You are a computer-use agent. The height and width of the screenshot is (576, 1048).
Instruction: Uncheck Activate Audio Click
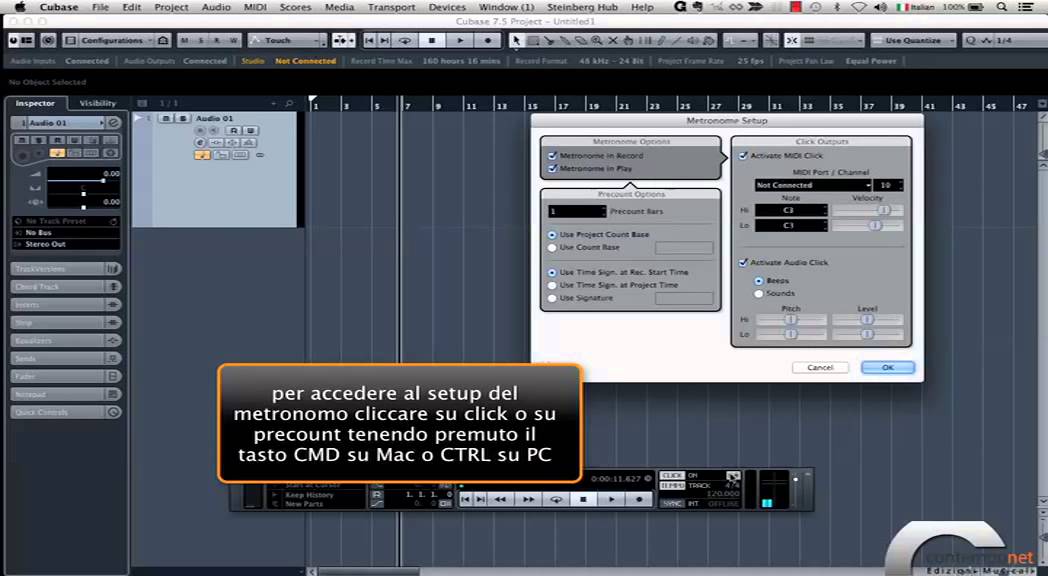click(x=743, y=263)
